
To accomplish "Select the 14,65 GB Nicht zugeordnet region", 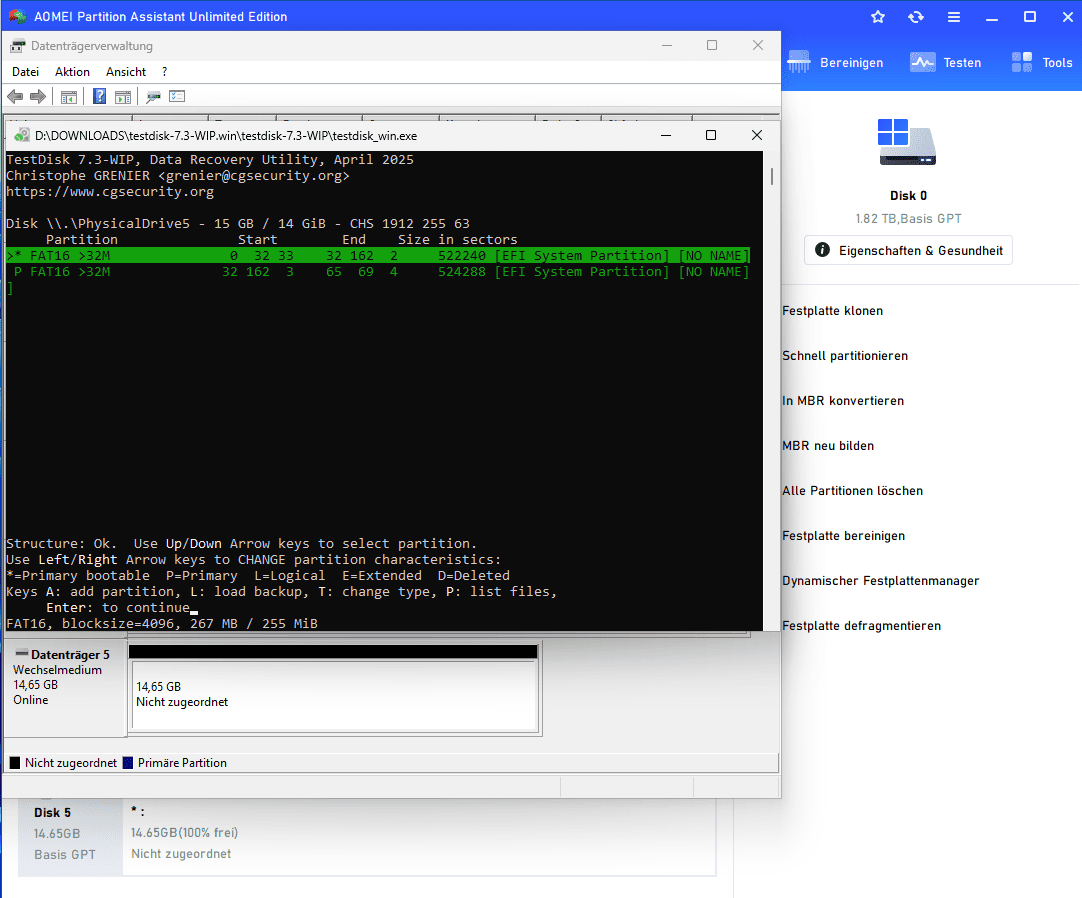I will (x=334, y=695).
